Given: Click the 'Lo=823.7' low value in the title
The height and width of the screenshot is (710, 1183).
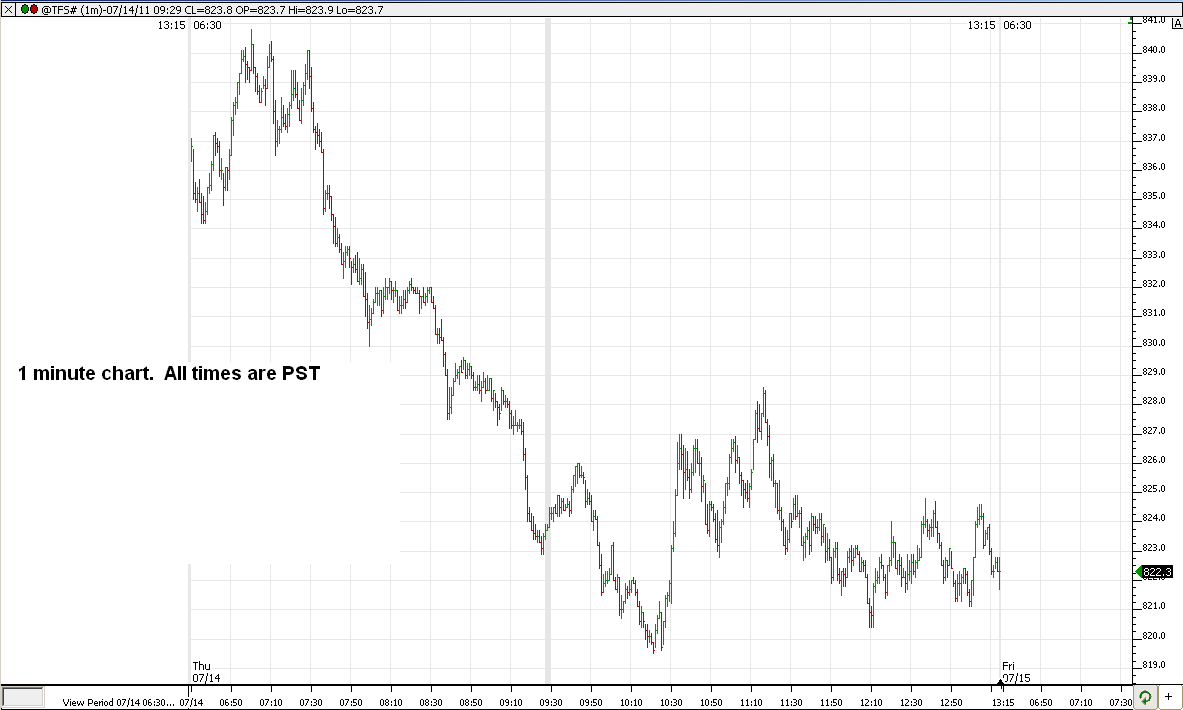Looking at the screenshot, I should point(359,10).
